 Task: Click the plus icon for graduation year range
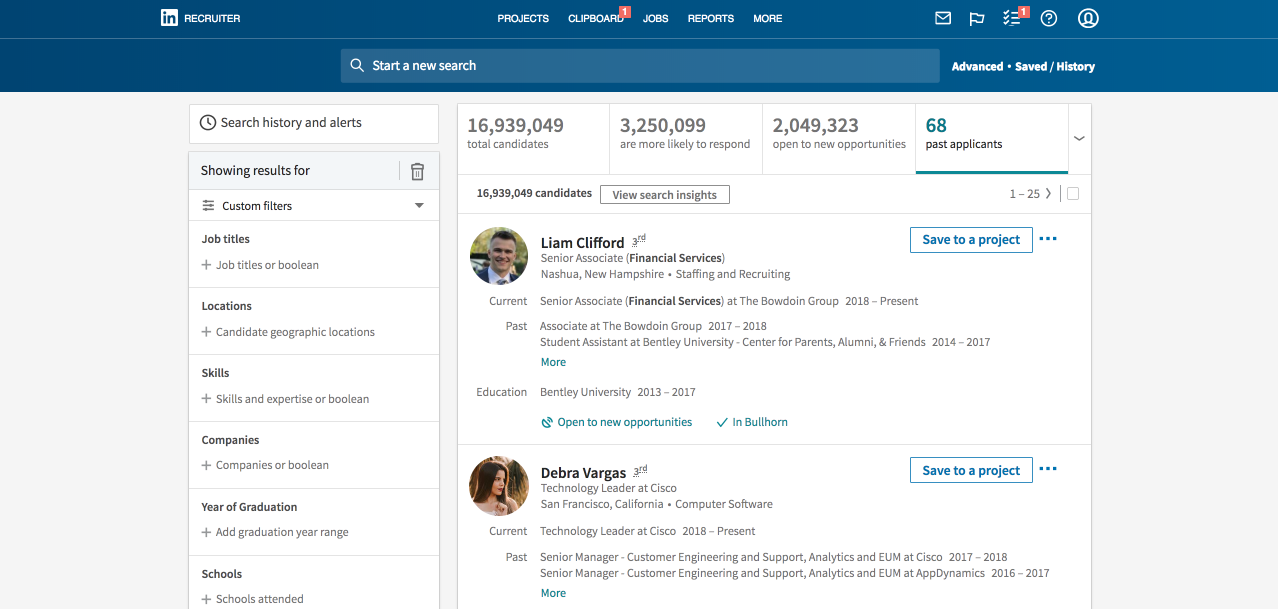(206, 532)
